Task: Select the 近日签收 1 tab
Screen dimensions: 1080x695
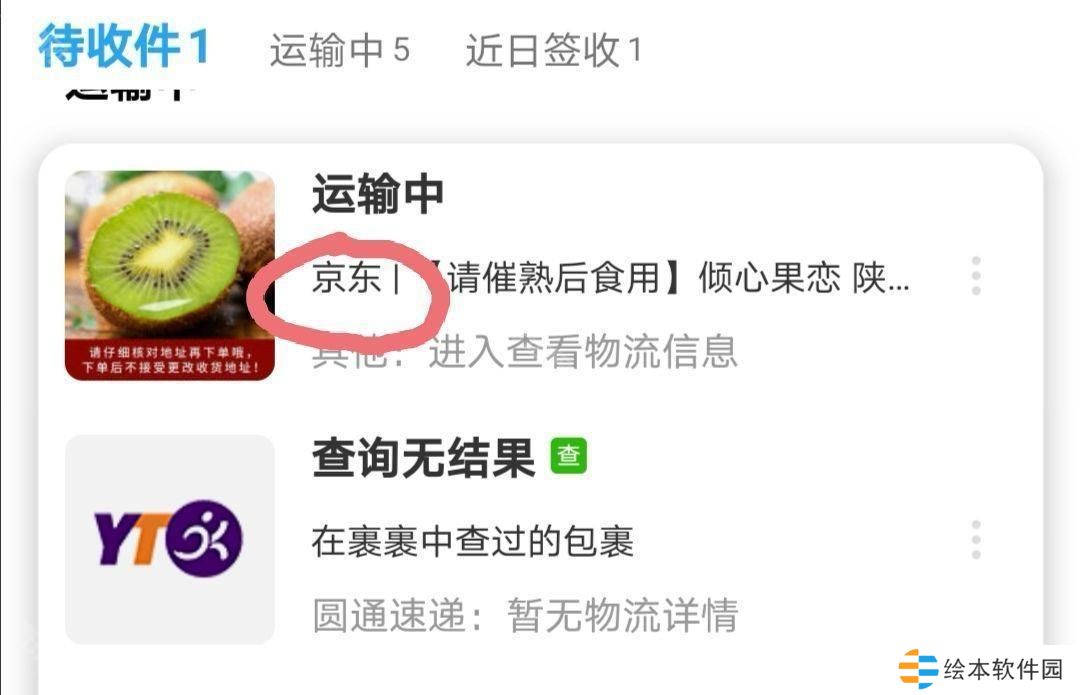Action: click(553, 50)
